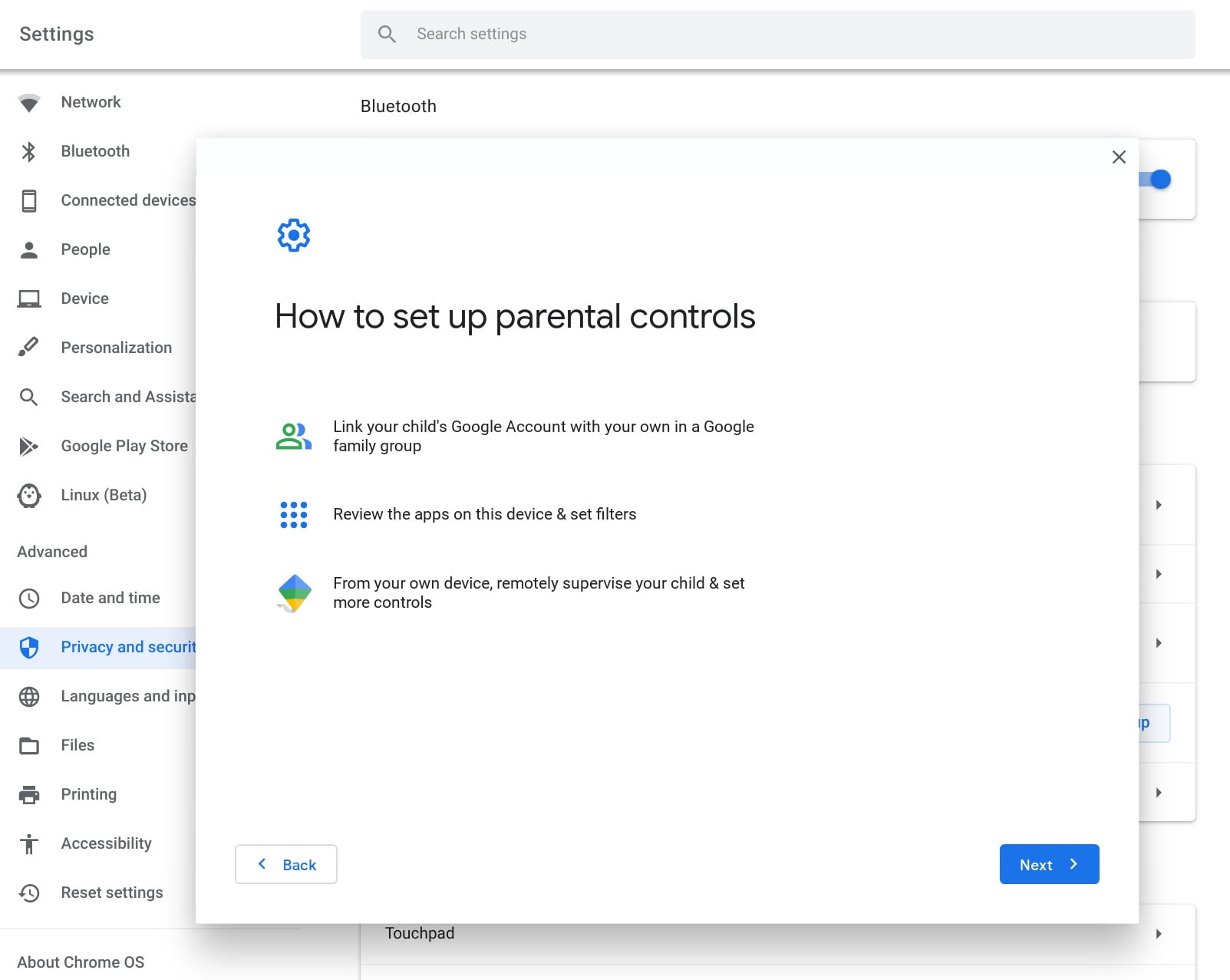
Task: Open Bluetooth settings section
Action: [x=95, y=152]
